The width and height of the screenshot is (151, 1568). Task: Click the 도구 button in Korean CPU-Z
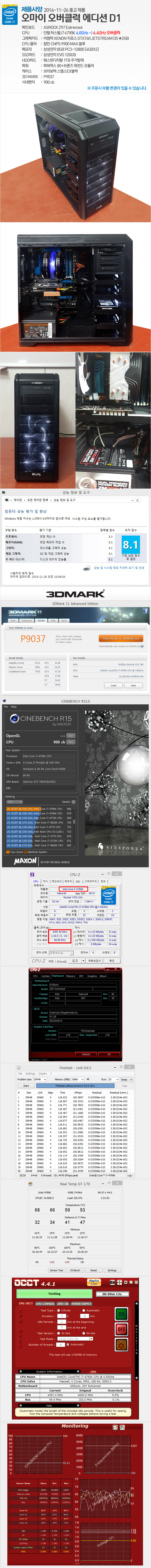click(x=77, y=961)
